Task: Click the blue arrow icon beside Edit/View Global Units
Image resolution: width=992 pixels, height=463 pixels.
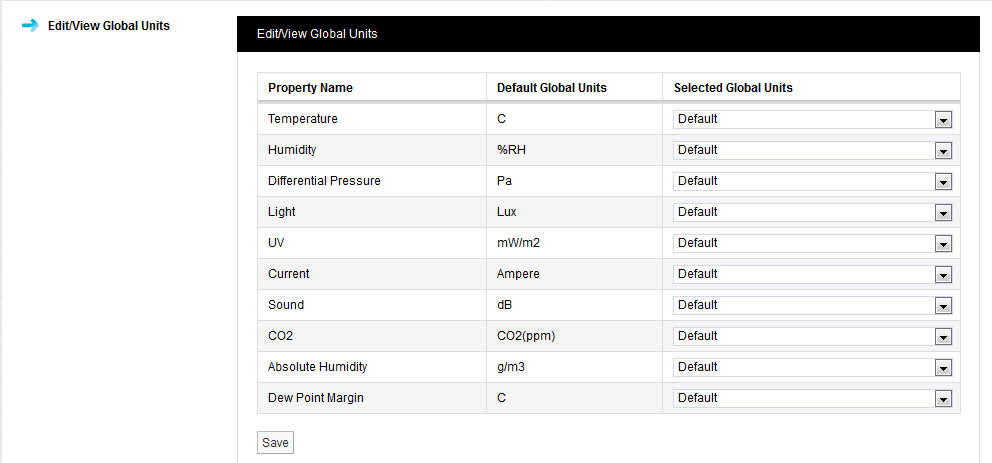Action: pyautogui.click(x=30, y=25)
